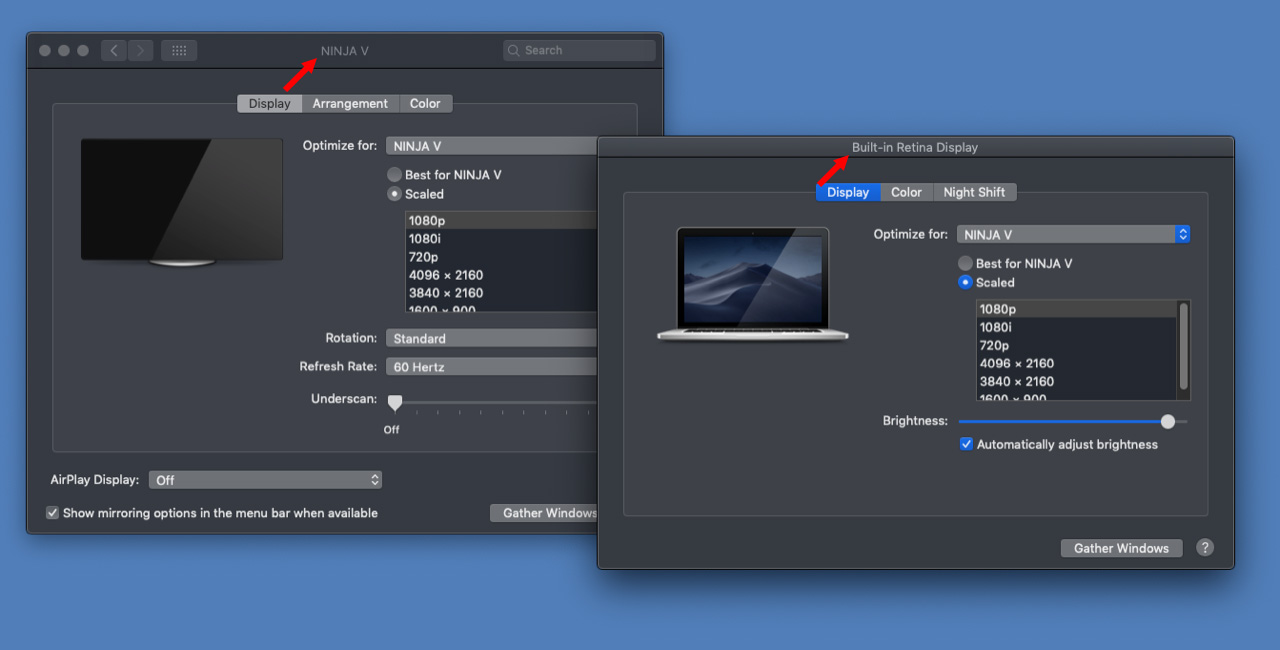
Task: Open the Refresh Rate dropdown showing 60 Hertz
Action: coord(492,367)
